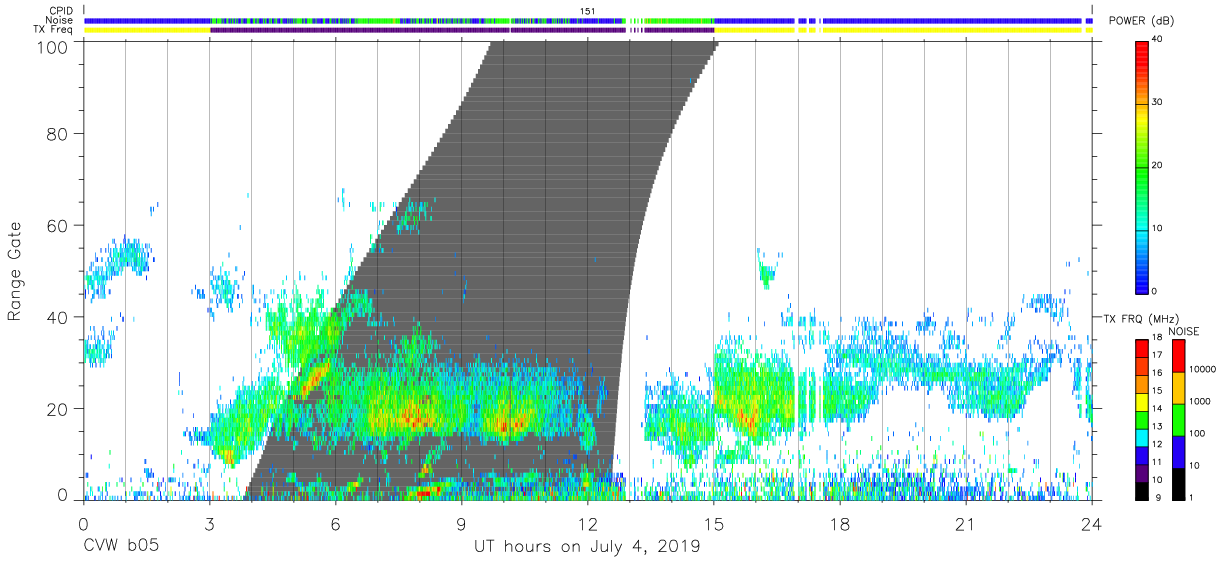This screenshot has height=567, width=1228.
Task: Click the 30 tick on the power colorbar
Action: 1156,103
